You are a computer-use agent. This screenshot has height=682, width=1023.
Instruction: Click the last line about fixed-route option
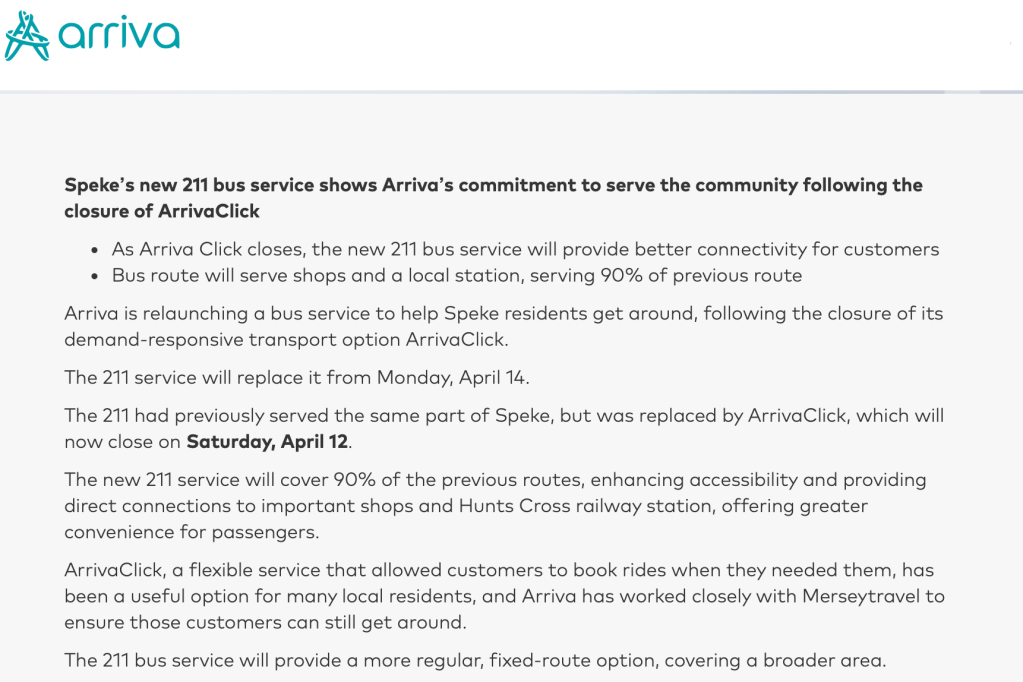coord(475,660)
